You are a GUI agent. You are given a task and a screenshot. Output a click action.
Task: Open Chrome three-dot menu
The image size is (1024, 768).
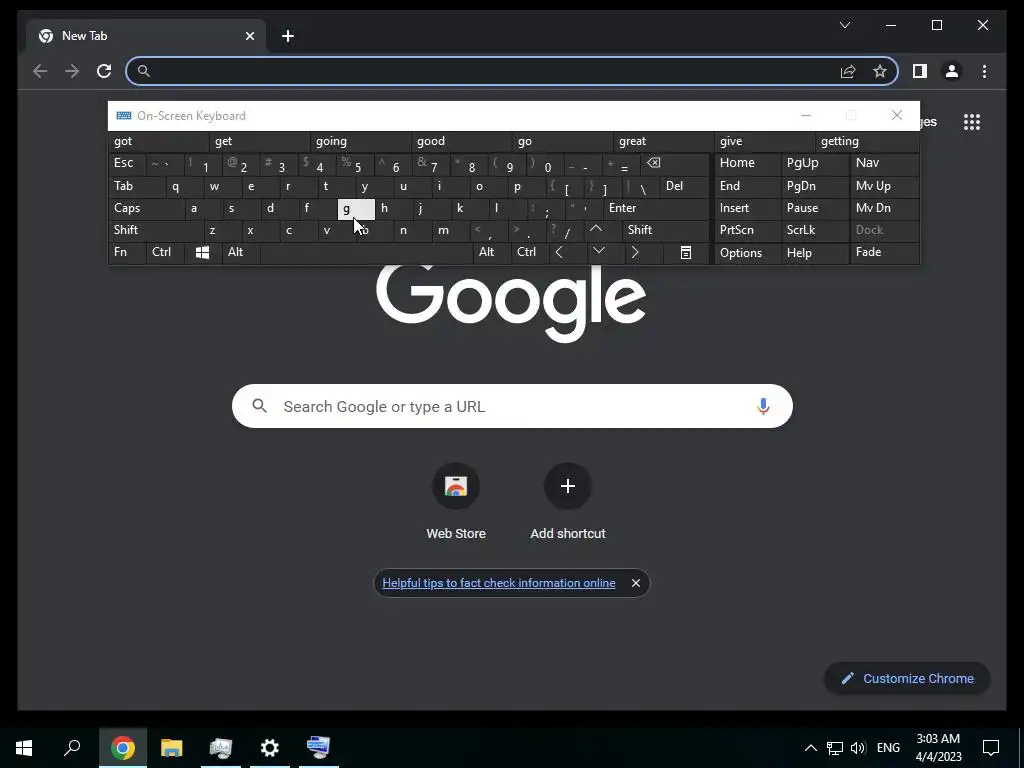[984, 71]
